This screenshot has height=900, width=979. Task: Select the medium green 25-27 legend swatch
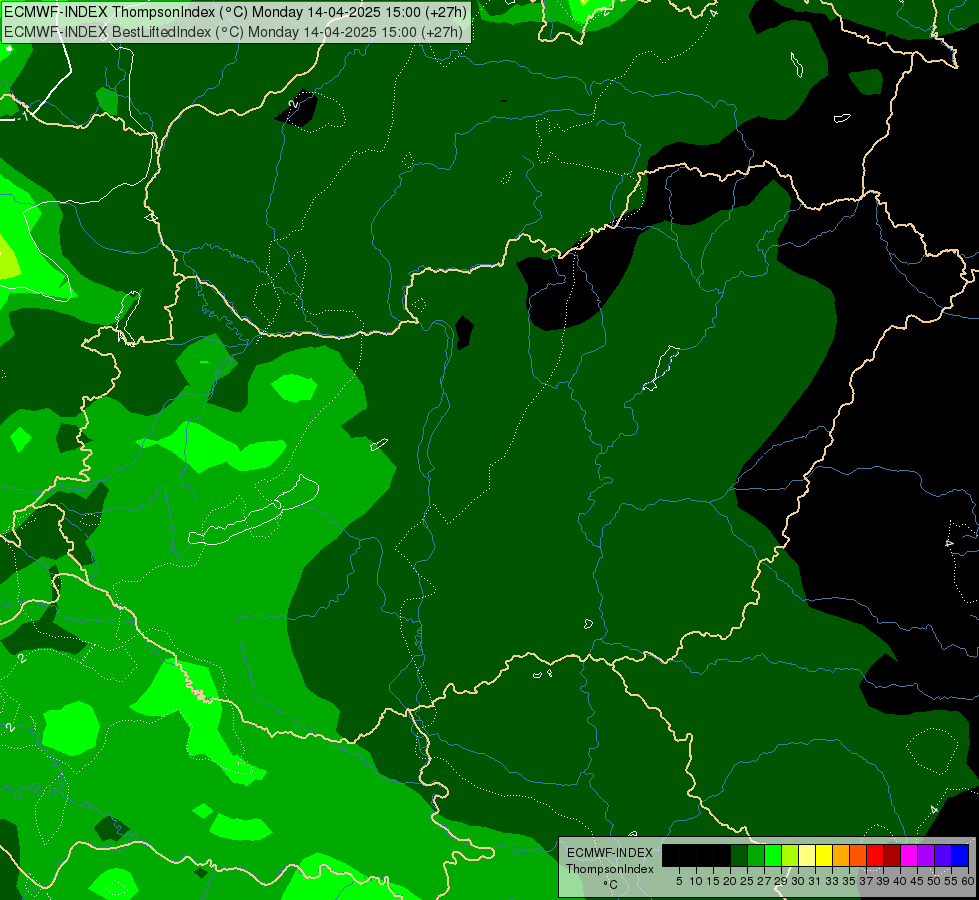(x=756, y=855)
